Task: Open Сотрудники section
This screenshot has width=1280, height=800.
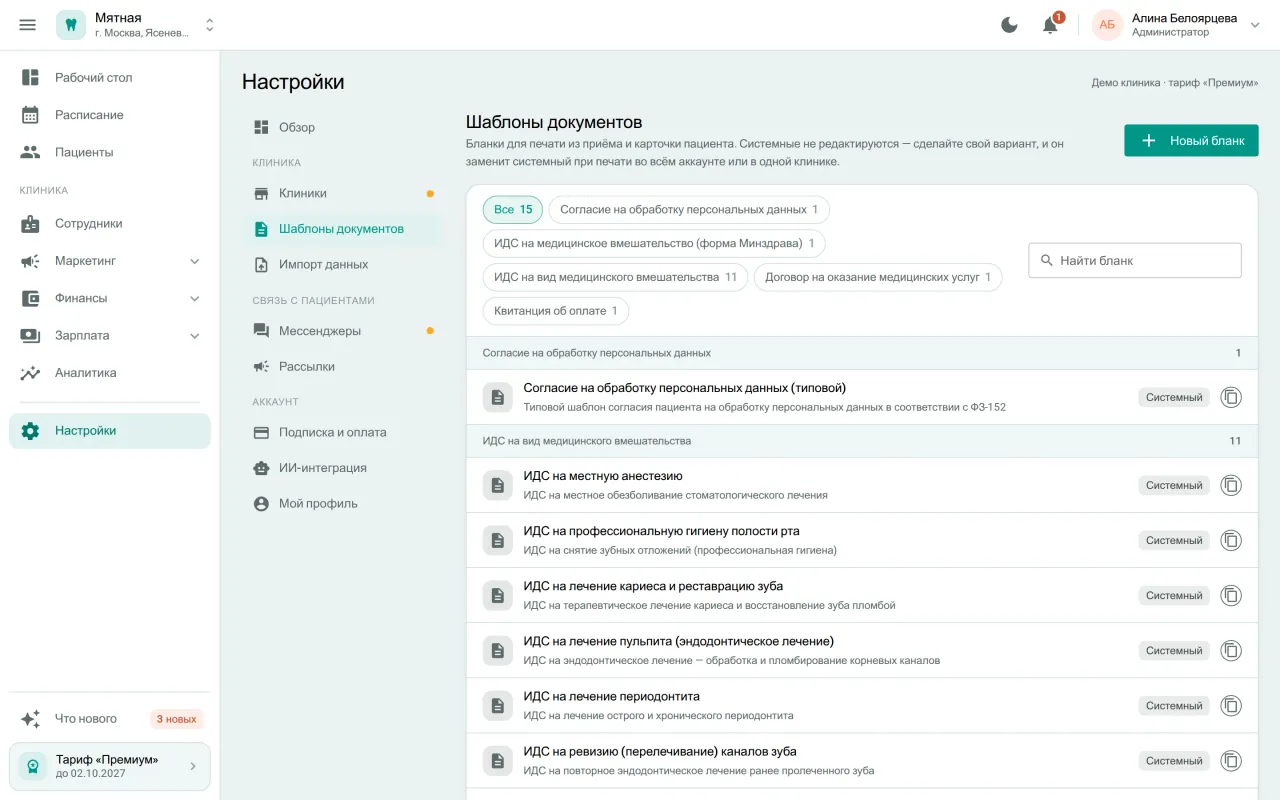Action: [110, 224]
